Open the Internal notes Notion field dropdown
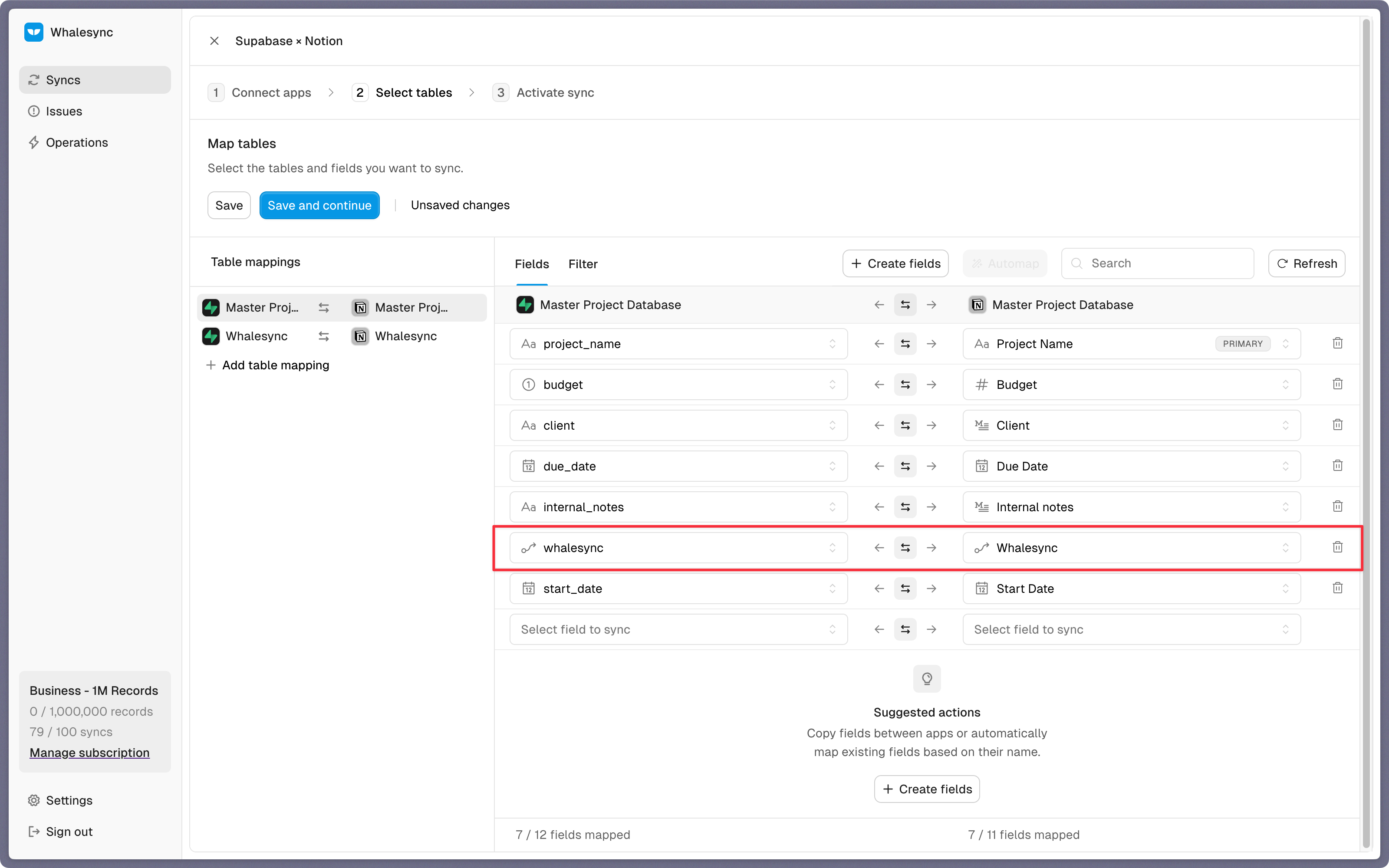This screenshot has width=1389, height=868. pyautogui.click(x=1131, y=507)
